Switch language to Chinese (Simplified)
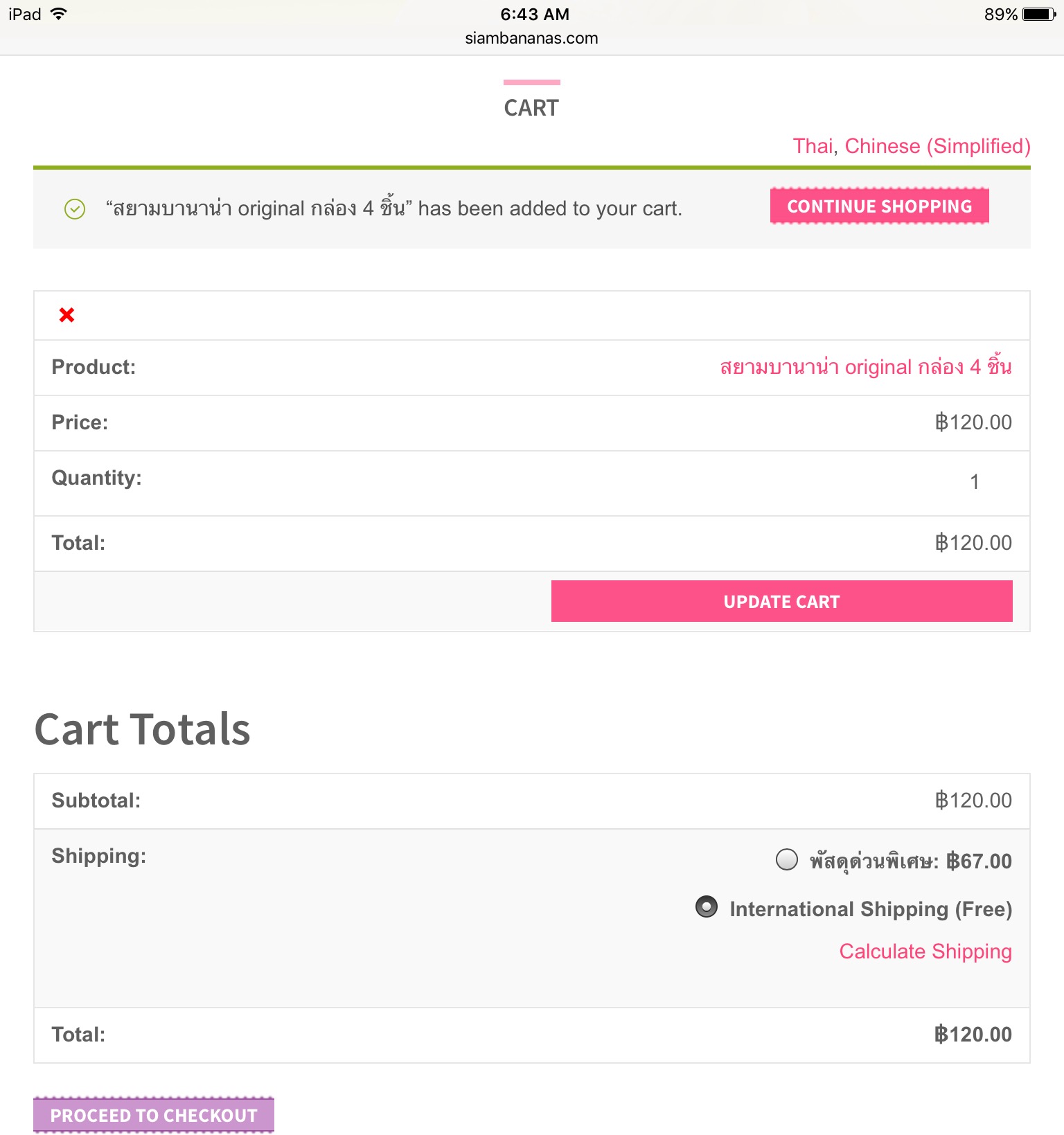The image size is (1064, 1135). (x=937, y=146)
